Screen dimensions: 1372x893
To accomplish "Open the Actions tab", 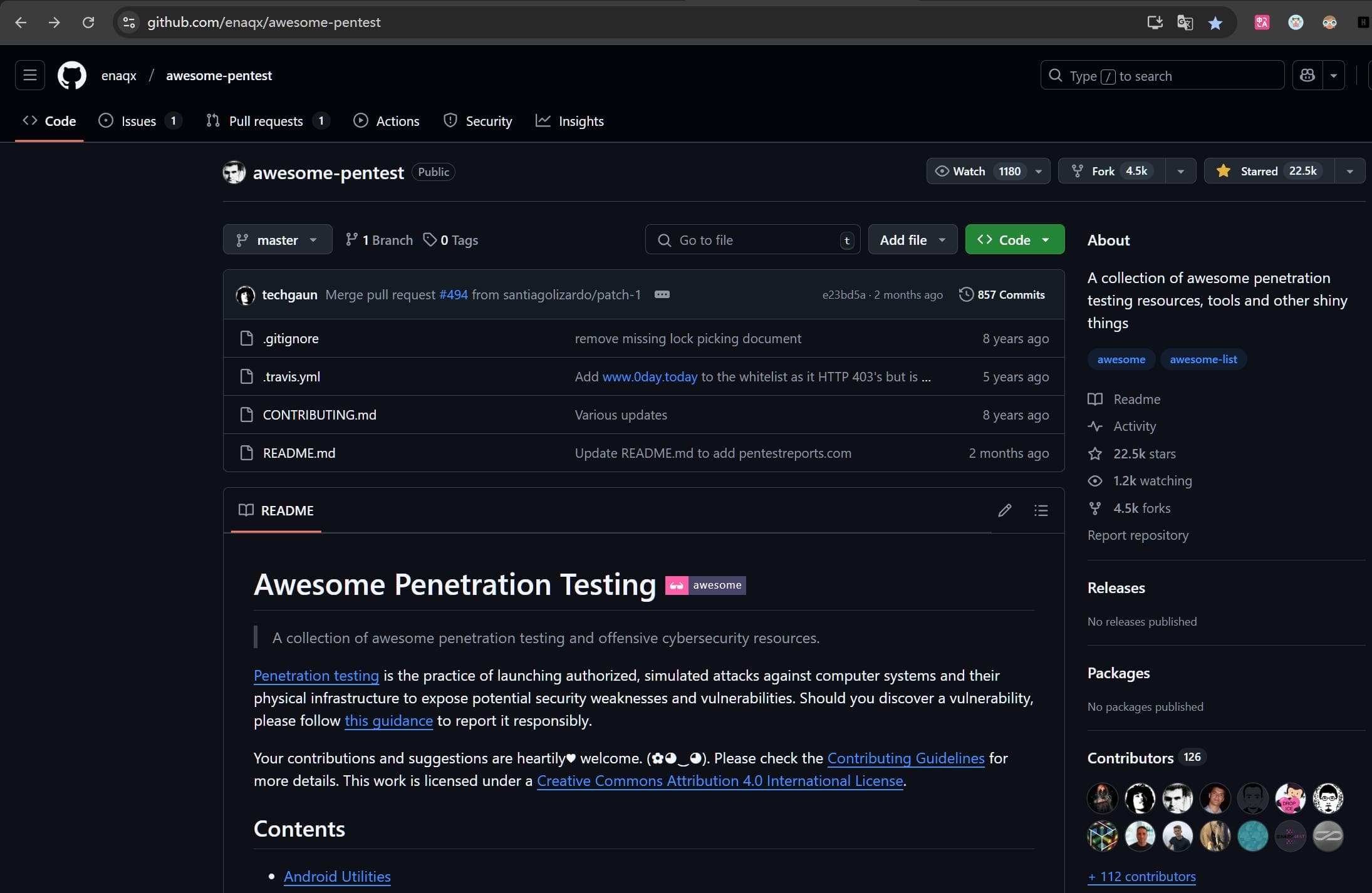I will click(x=387, y=121).
